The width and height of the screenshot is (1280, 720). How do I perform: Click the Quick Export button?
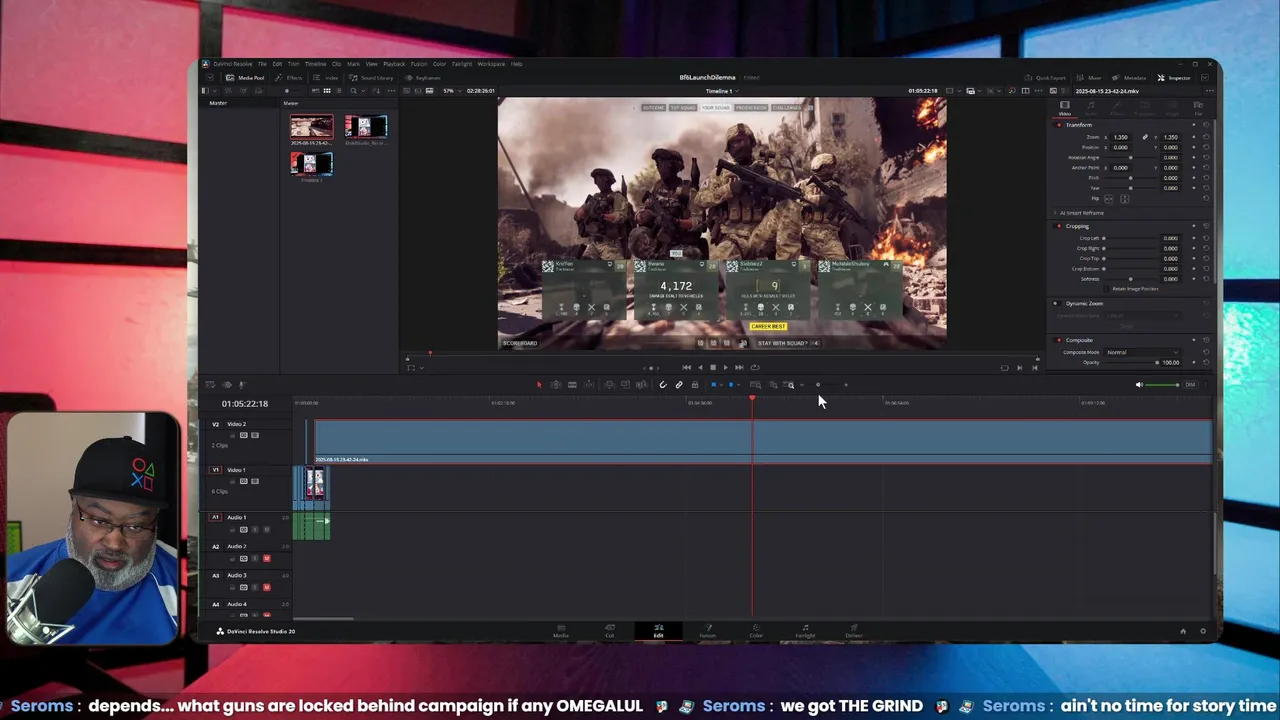coord(1045,78)
